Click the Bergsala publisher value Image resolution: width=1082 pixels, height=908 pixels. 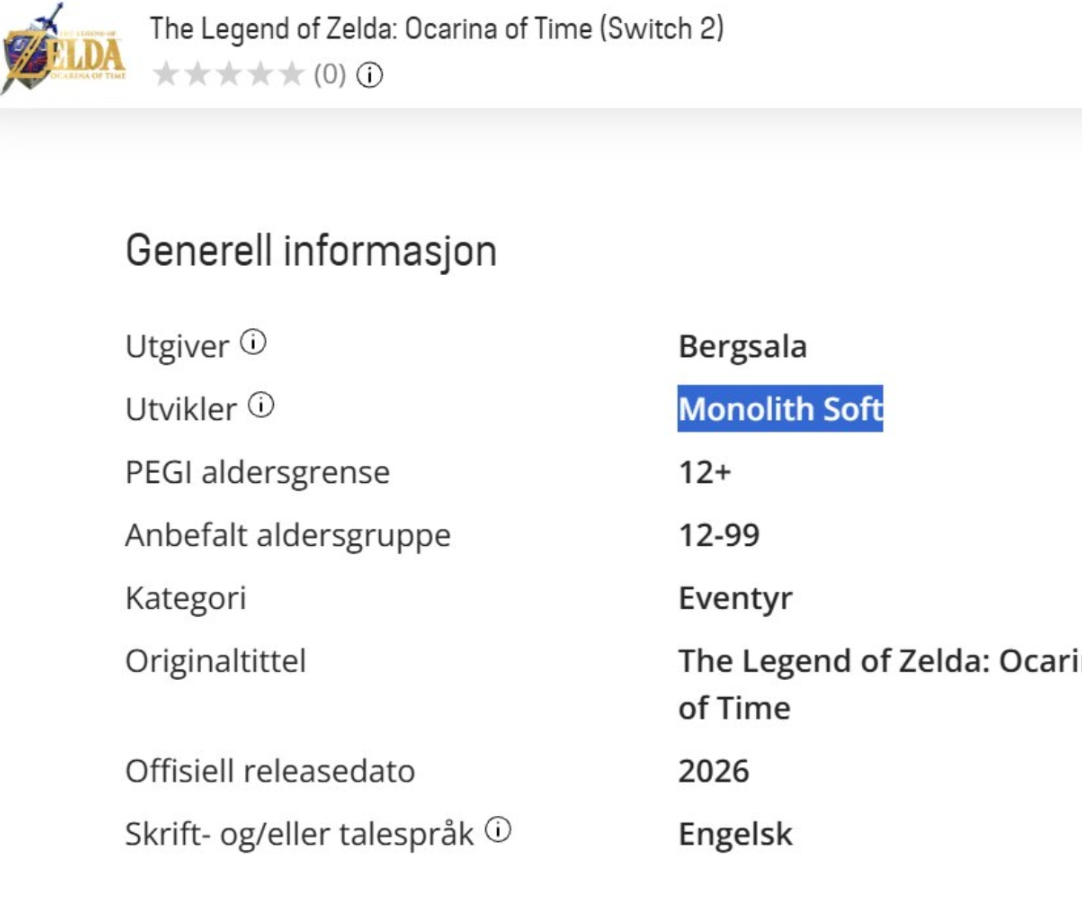pyautogui.click(x=742, y=346)
